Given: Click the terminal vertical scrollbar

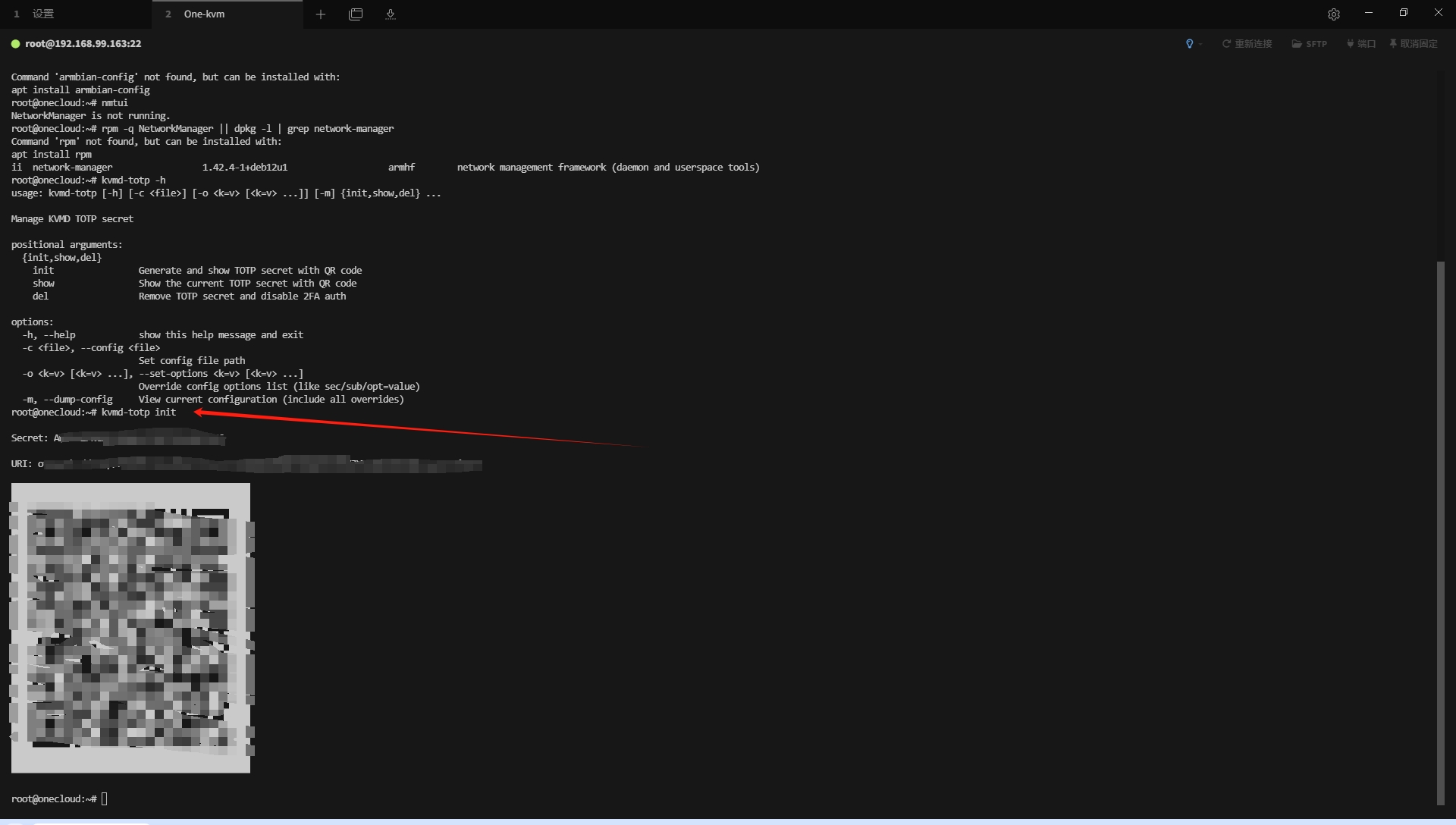Looking at the screenshot, I should point(1440,533).
